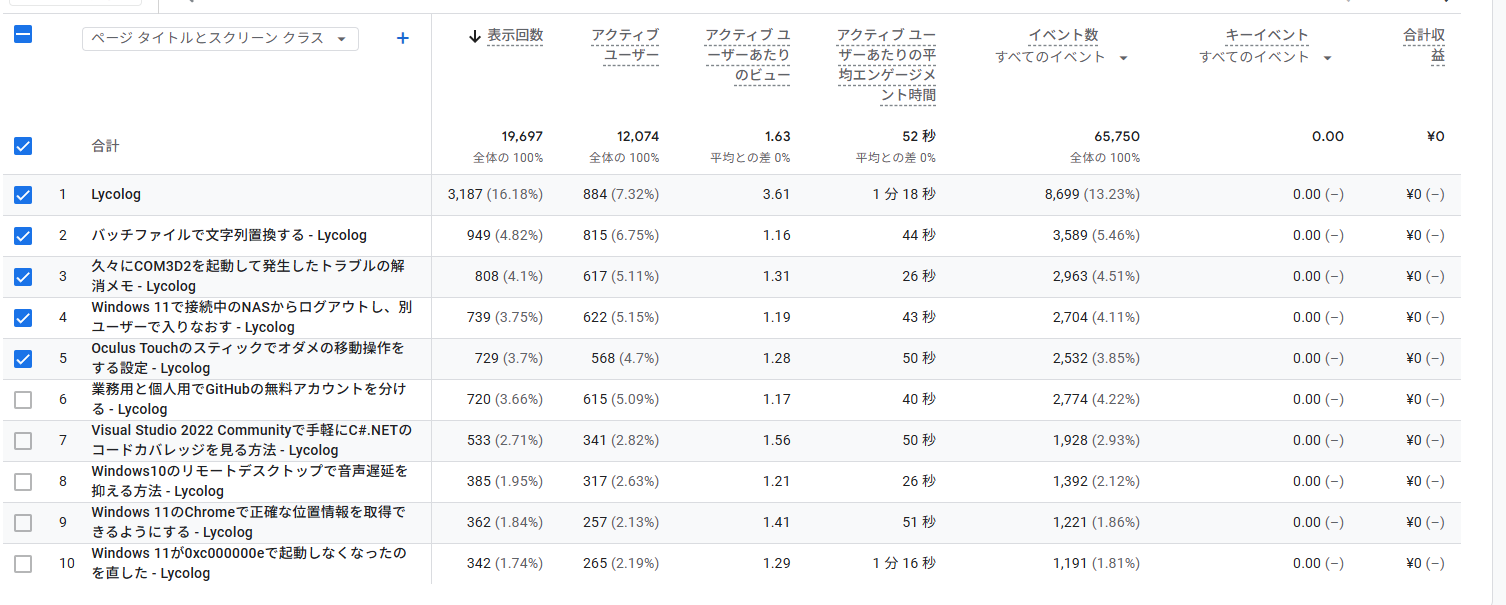Expand the イベント数 すべてのイベント dropdown
This screenshot has width=1506, height=605.
coord(1123,58)
